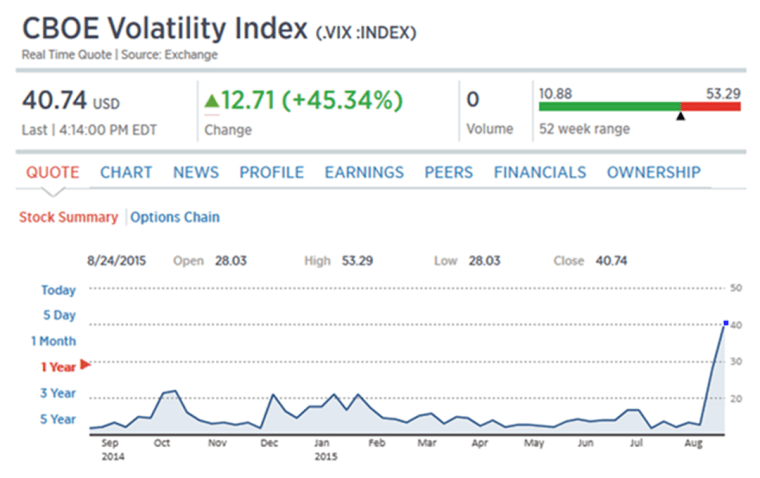Open the FINANCIALS tab

click(539, 172)
